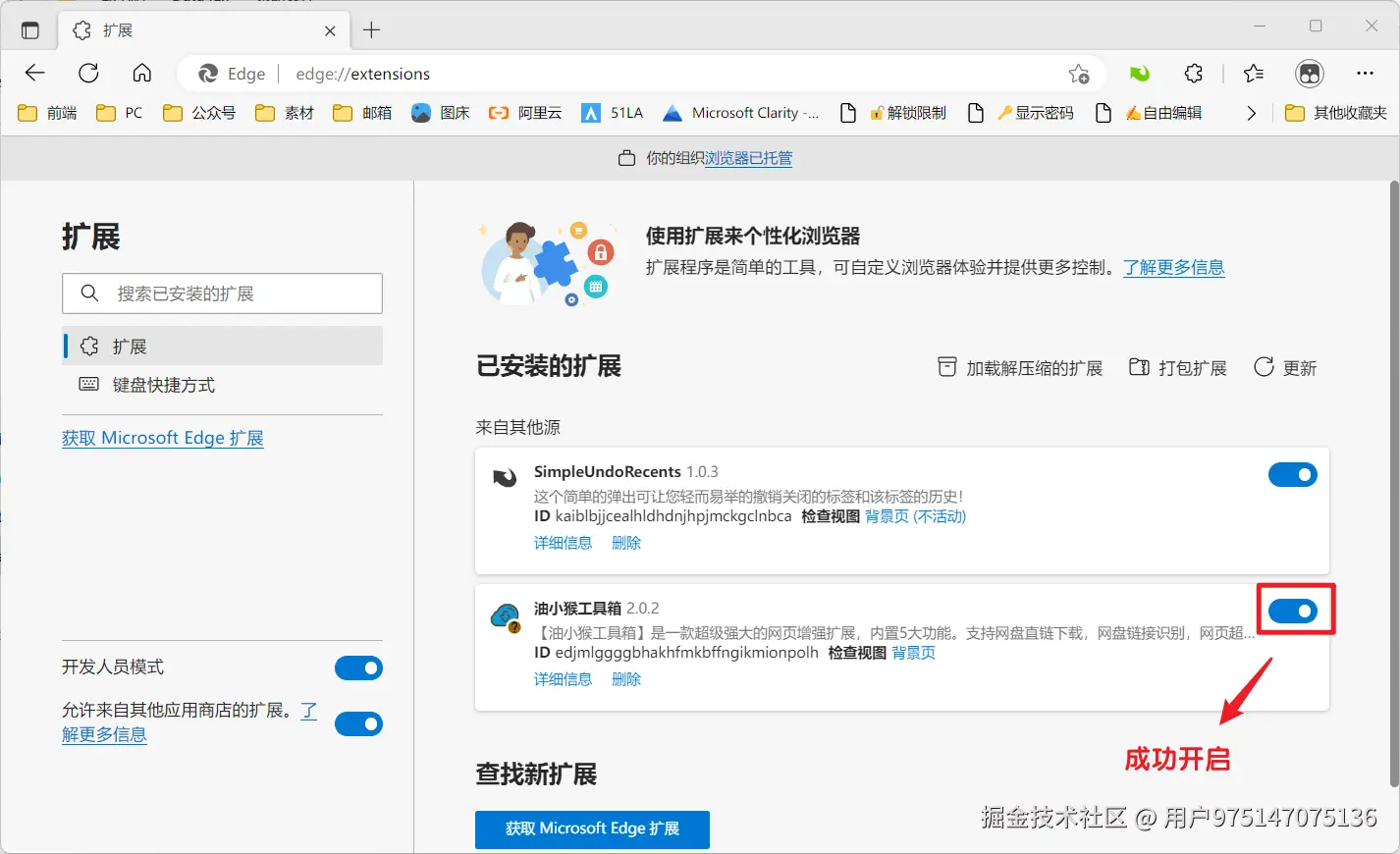1400x854 pixels.
Task: Click the 搜索已安装的扩展 search field
Action: tap(222, 294)
